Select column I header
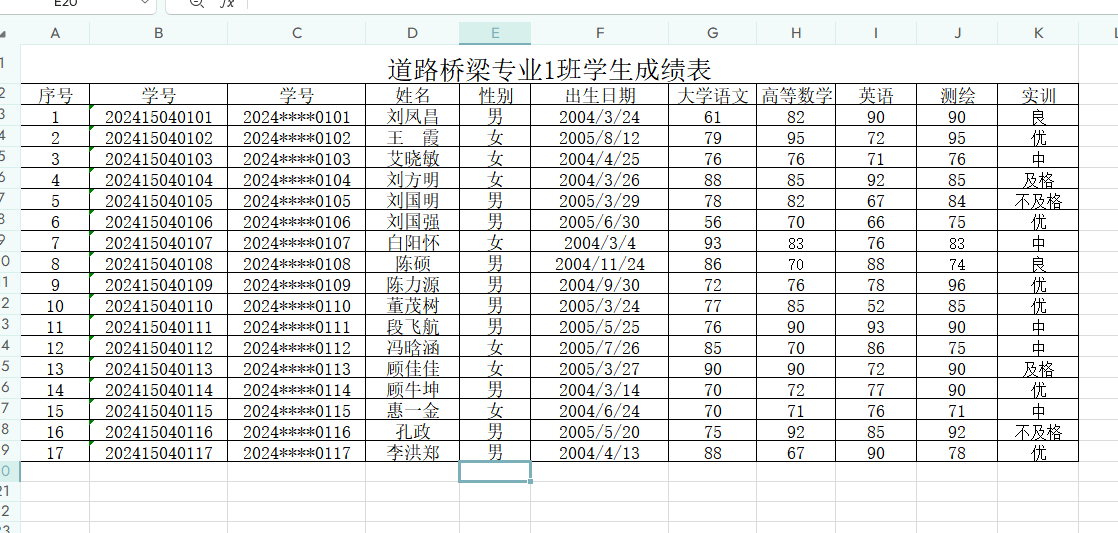 pos(876,33)
